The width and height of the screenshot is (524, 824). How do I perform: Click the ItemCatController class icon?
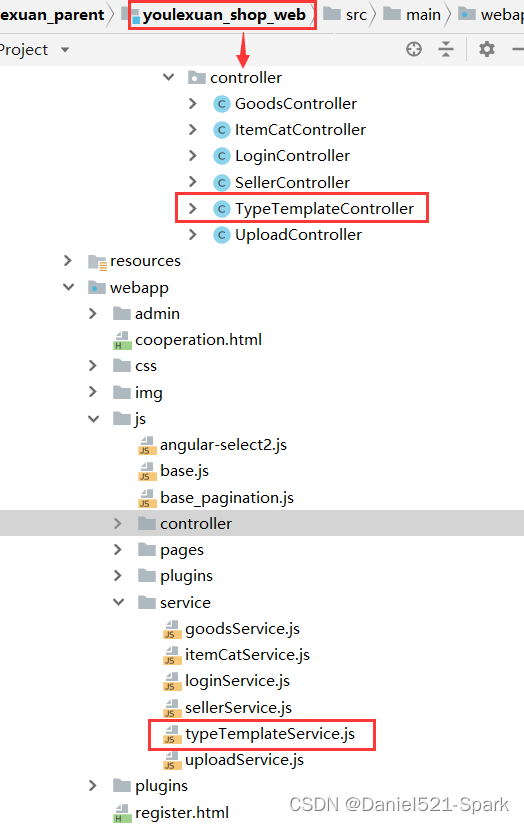[222, 130]
